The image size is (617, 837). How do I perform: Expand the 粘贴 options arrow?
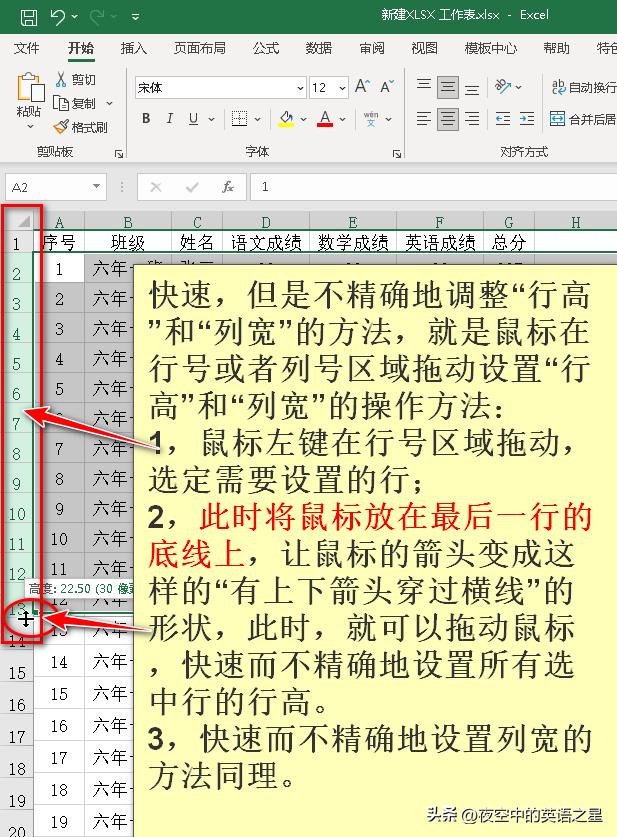coord(30,127)
